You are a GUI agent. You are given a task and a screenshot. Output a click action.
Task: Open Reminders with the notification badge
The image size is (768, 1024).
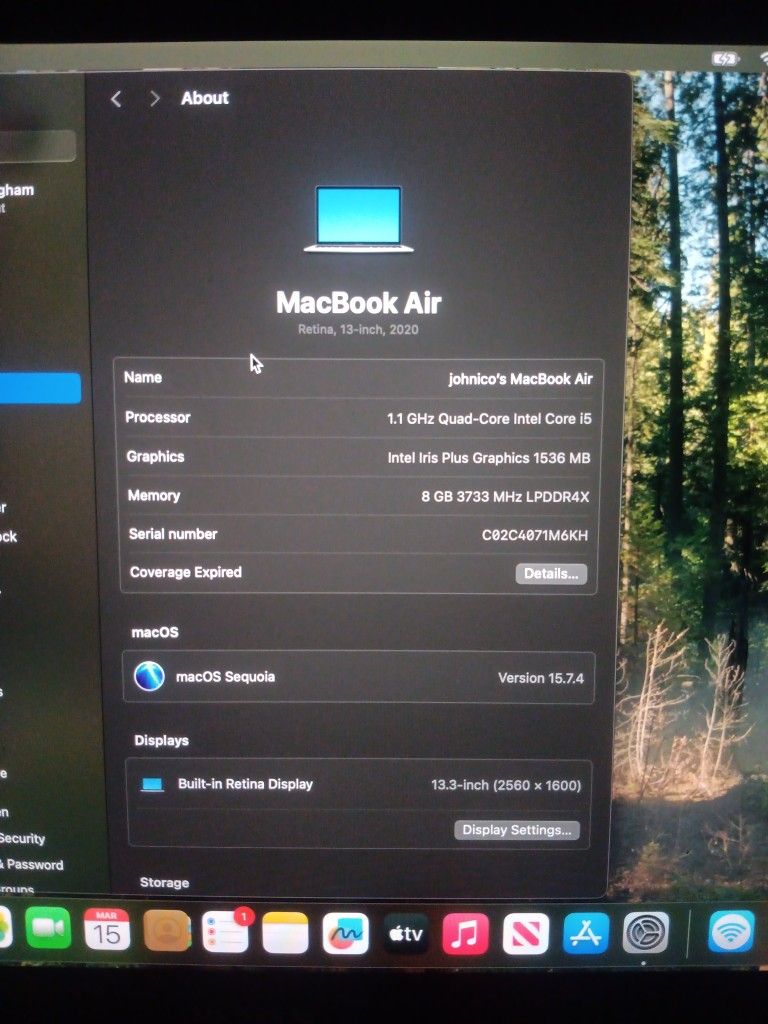225,932
